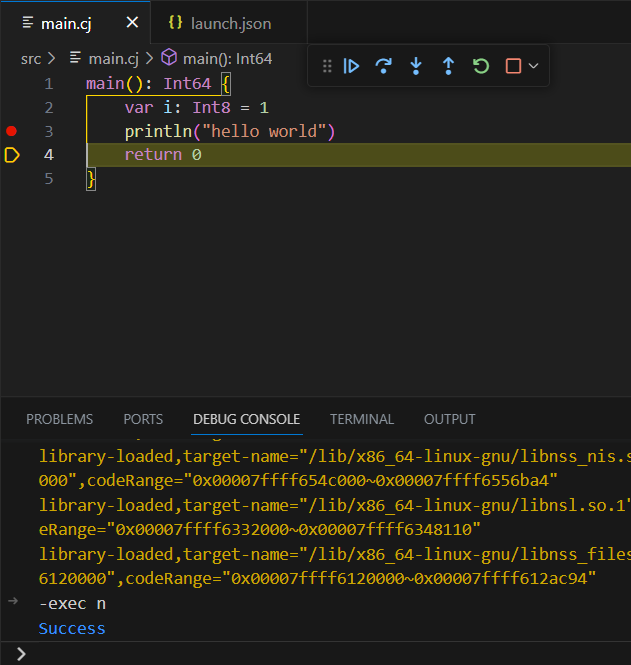Image resolution: width=631 pixels, height=665 pixels.
Task: Click the debug toolbar drag handle
Action: 327,66
